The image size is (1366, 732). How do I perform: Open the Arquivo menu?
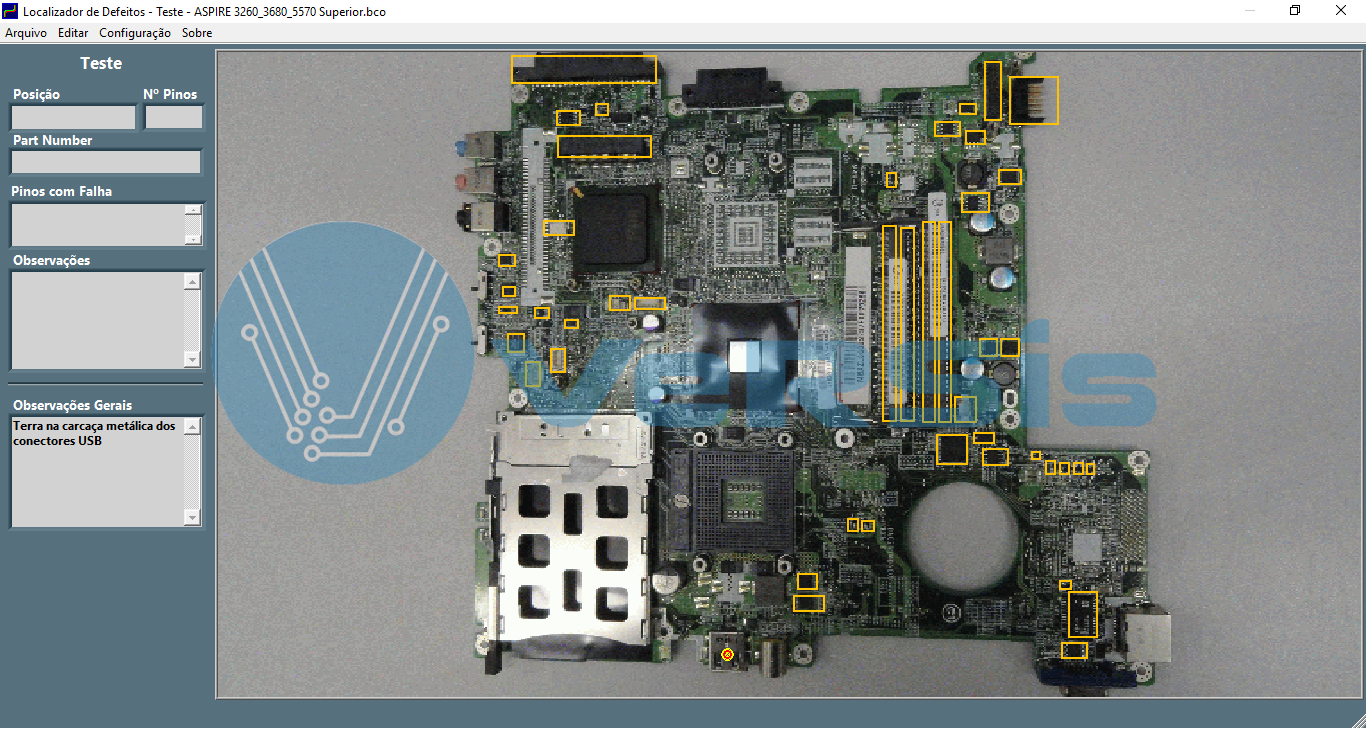coord(26,33)
